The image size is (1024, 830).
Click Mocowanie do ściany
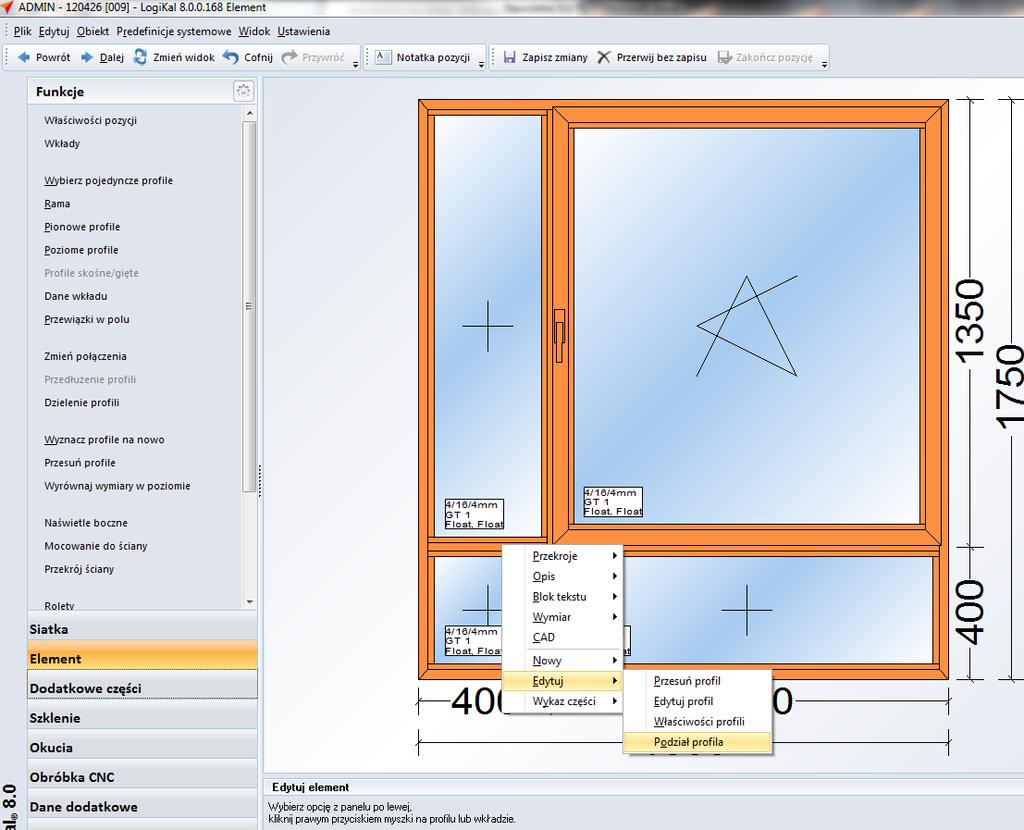pos(96,546)
